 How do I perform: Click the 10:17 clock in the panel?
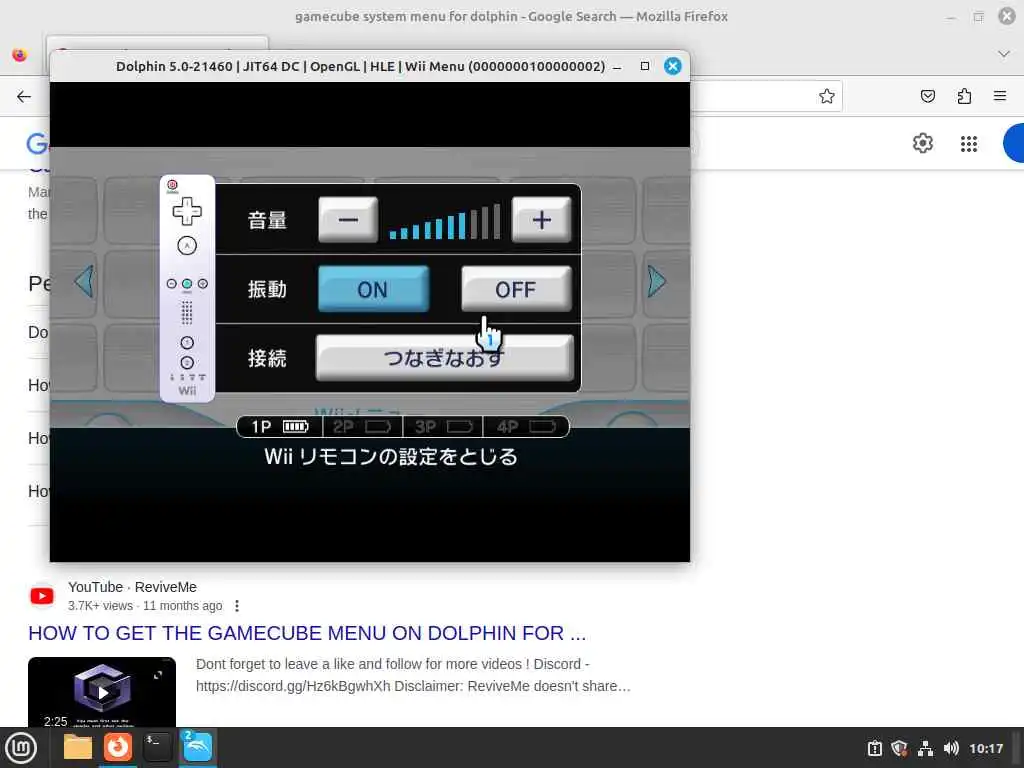(x=986, y=748)
